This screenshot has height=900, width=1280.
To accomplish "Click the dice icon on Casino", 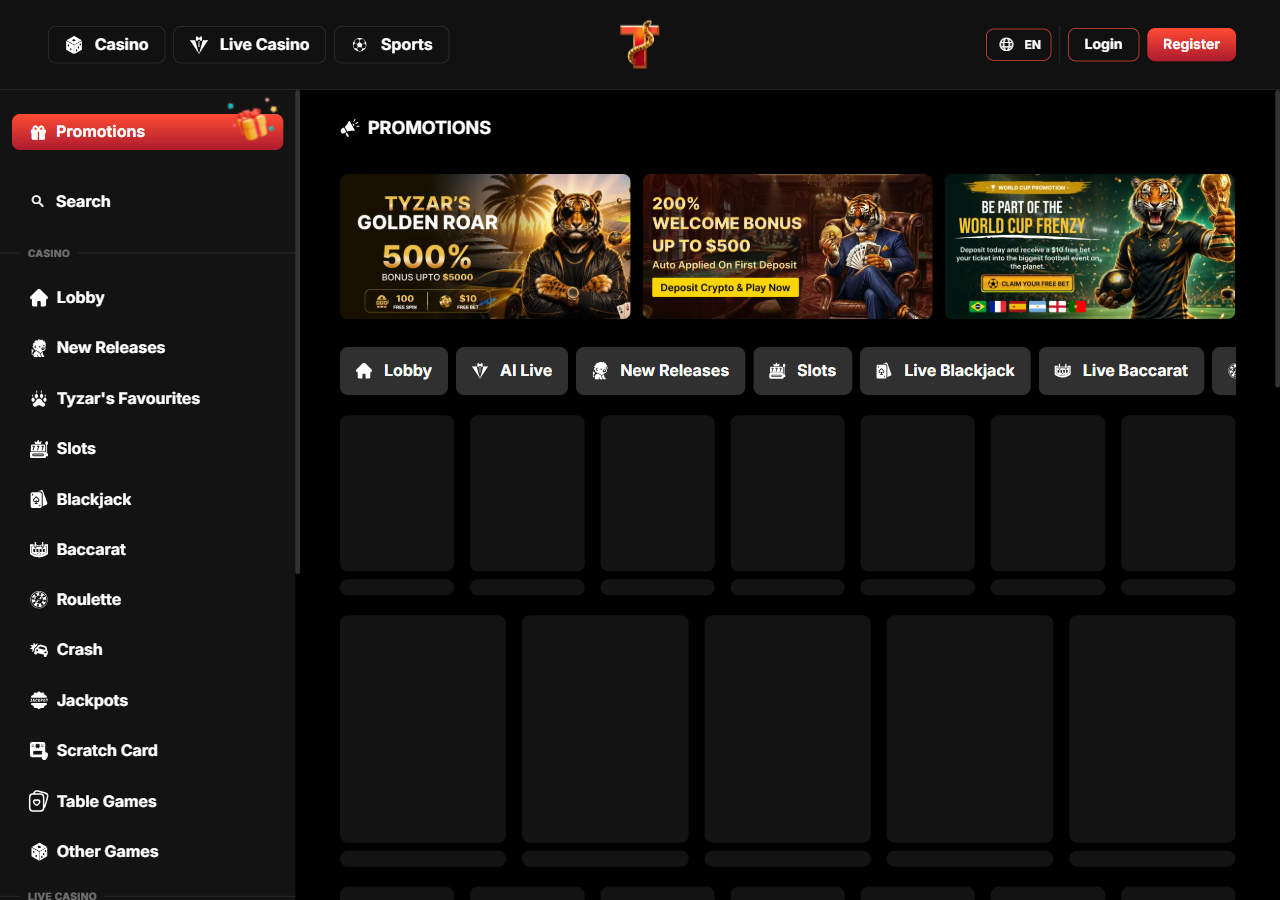I will (x=74, y=45).
